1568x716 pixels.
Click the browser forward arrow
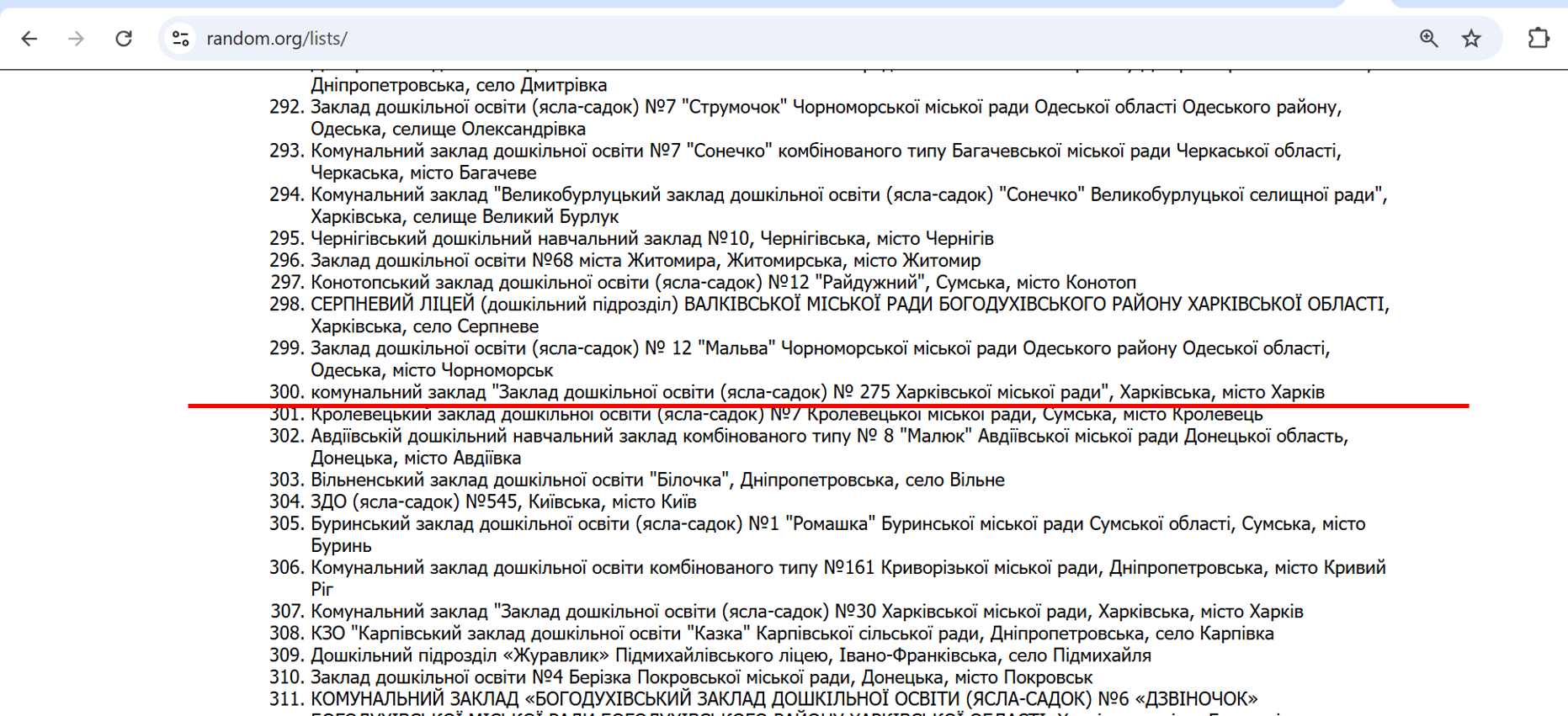[x=77, y=39]
